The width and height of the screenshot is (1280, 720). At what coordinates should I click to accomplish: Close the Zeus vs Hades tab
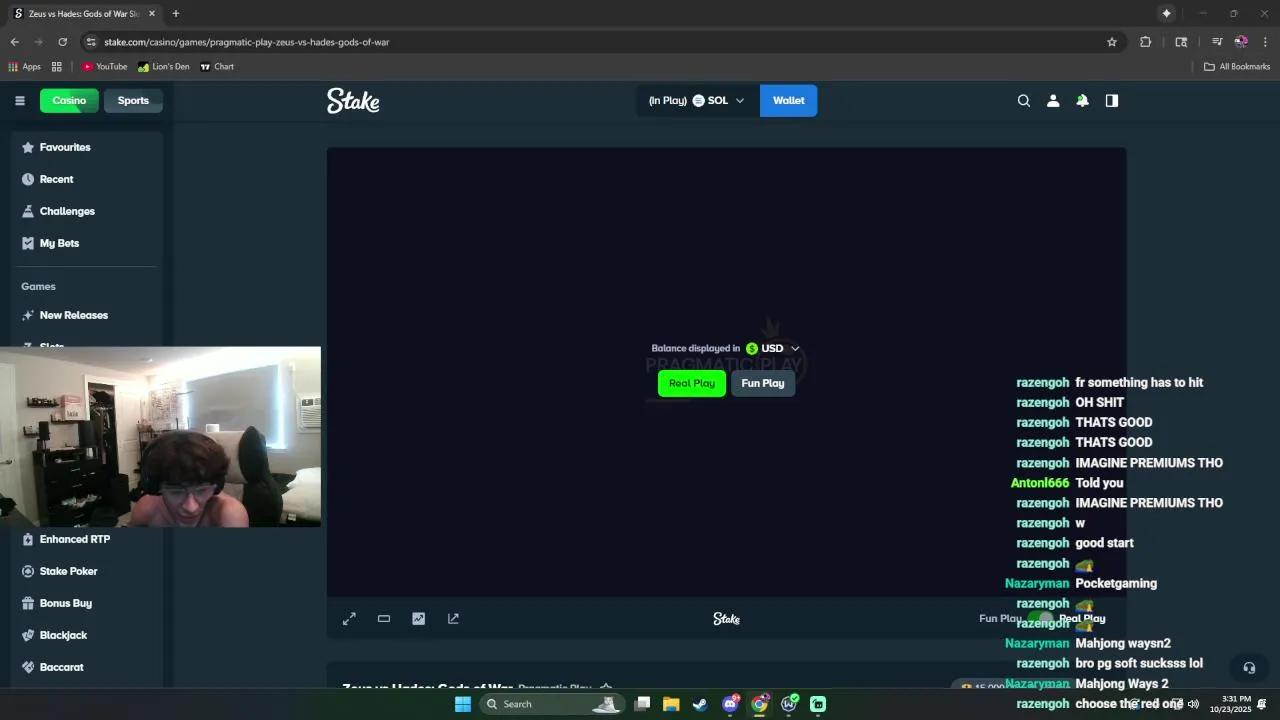[152, 13]
